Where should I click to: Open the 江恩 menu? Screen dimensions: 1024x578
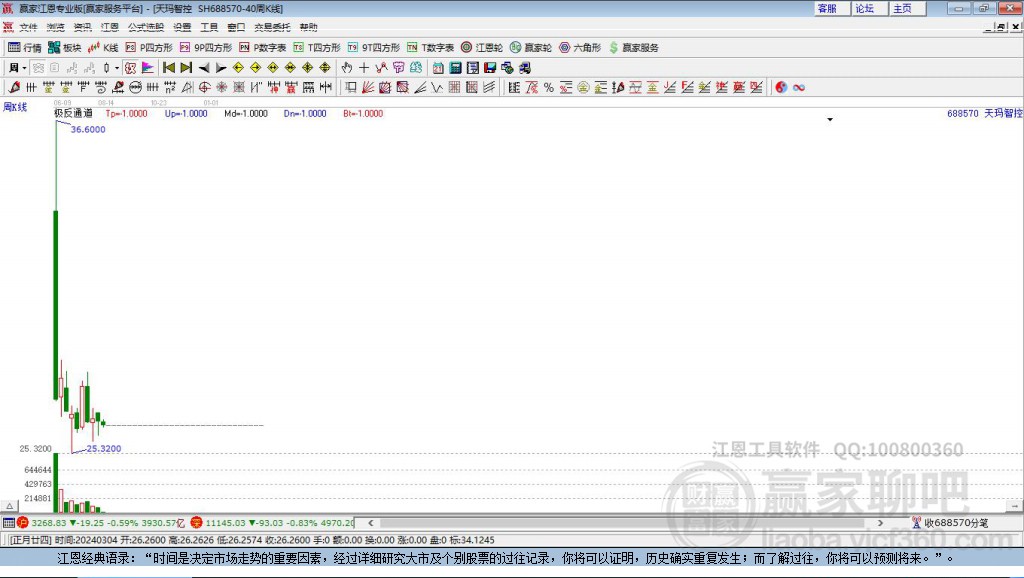coord(110,27)
